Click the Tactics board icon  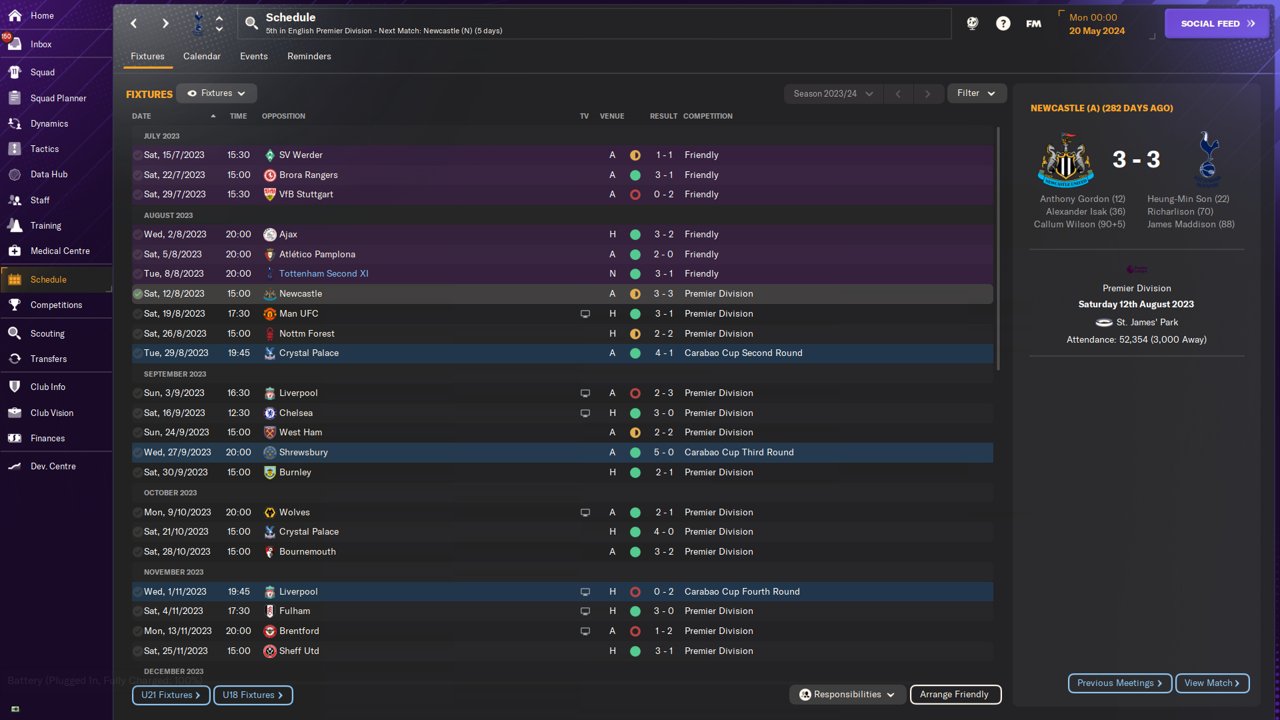coord(14,149)
